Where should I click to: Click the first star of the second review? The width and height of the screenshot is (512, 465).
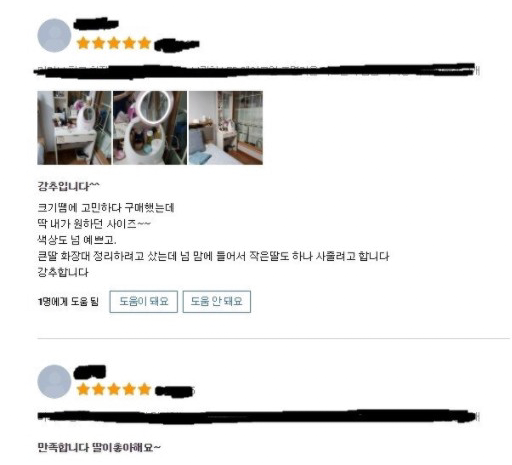tap(83, 389)
